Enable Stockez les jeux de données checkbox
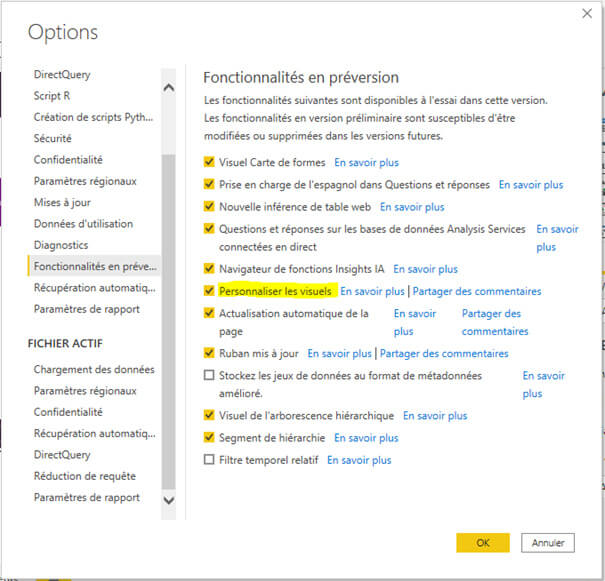The width and height of the screenshot is (605, 581). click(x=209, y=375)
